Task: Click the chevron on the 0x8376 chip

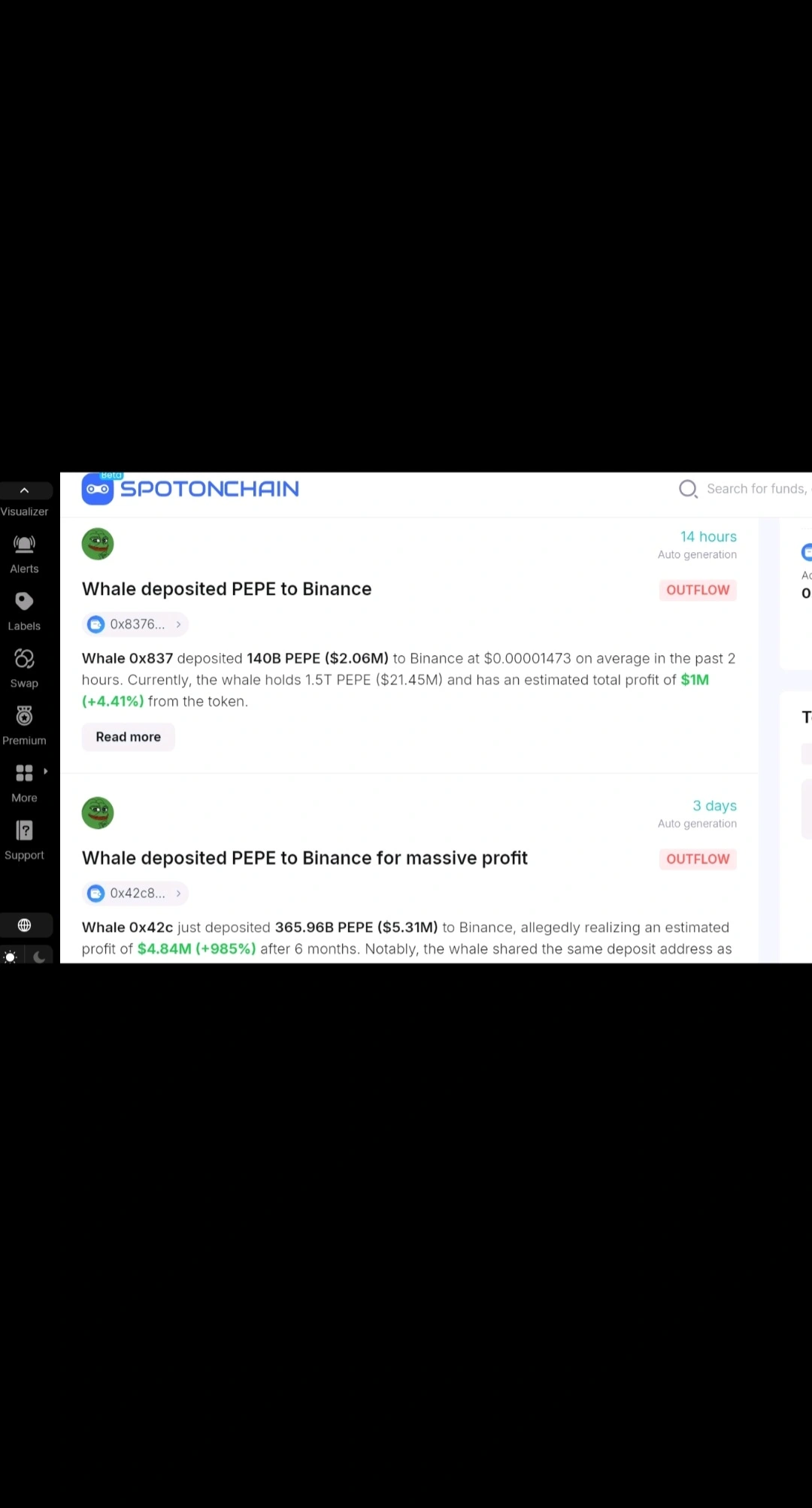Action: [178, 624]
